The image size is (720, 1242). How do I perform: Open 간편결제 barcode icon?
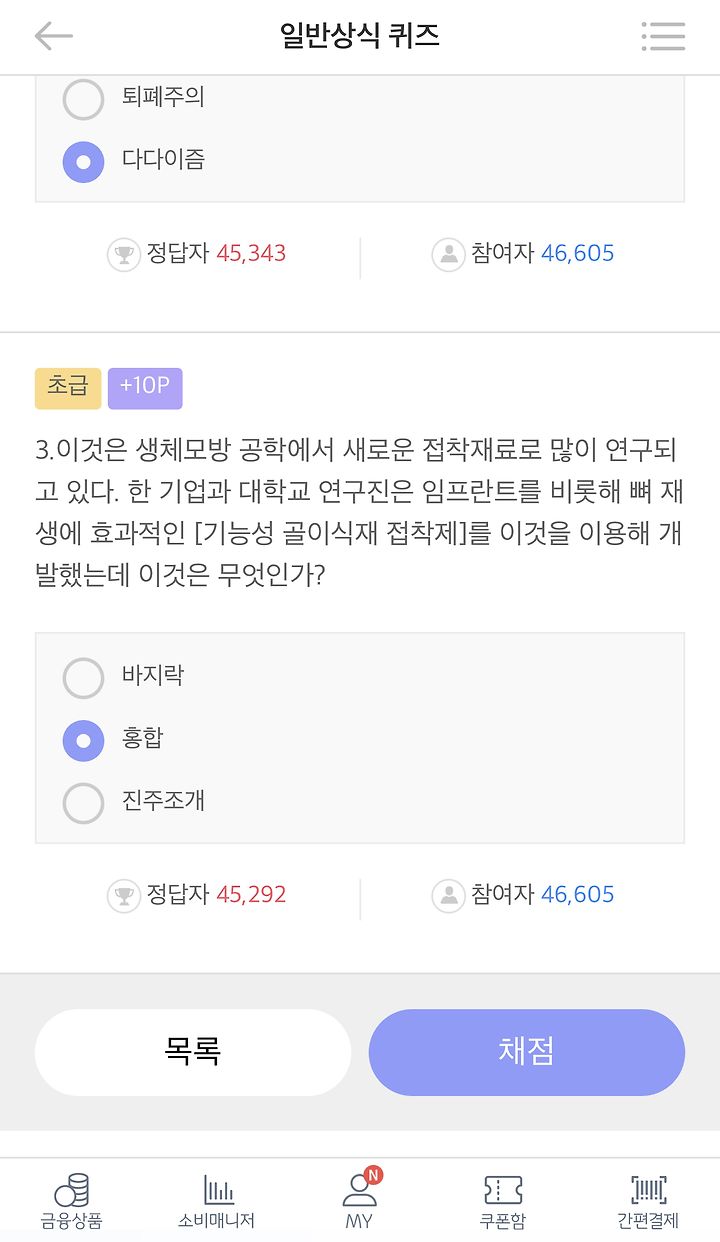pos(648,1190)
